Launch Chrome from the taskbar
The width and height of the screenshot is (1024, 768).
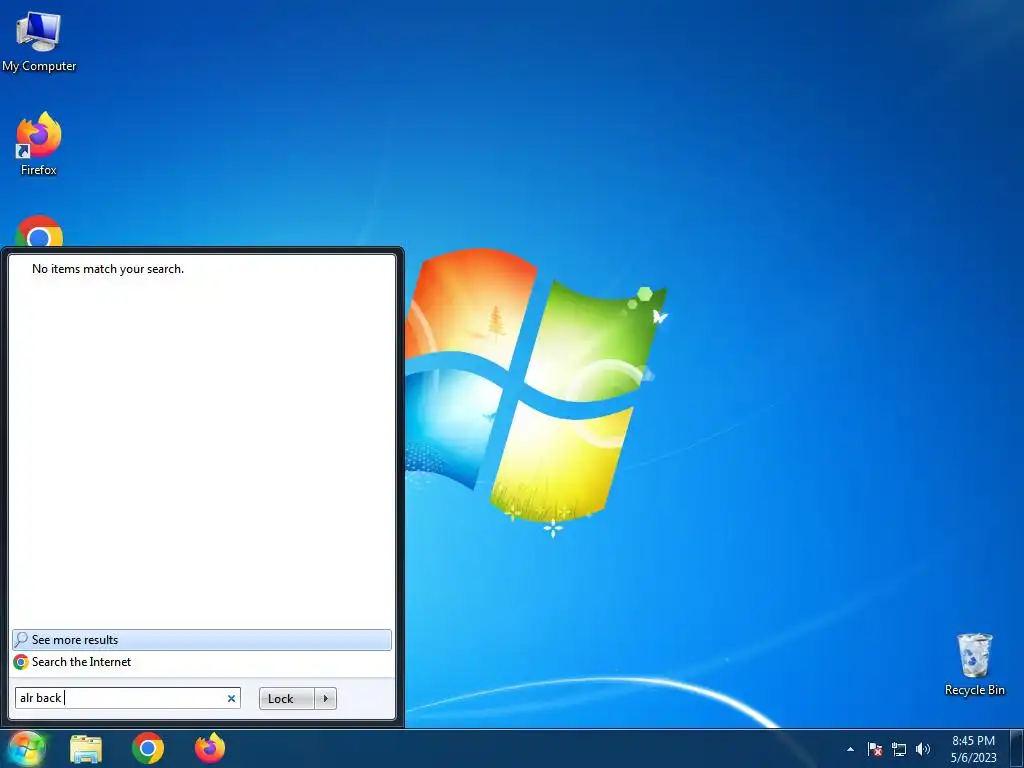pos(148,748)
